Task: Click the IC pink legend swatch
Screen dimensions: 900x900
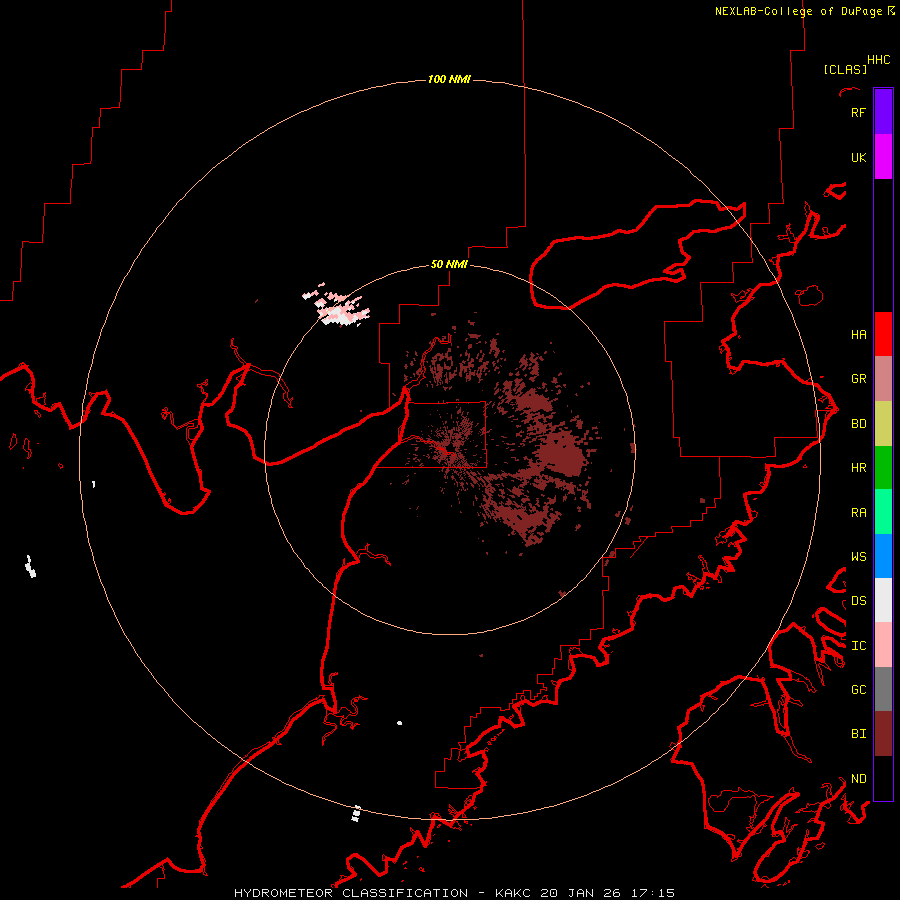Action: click(883, 645)
